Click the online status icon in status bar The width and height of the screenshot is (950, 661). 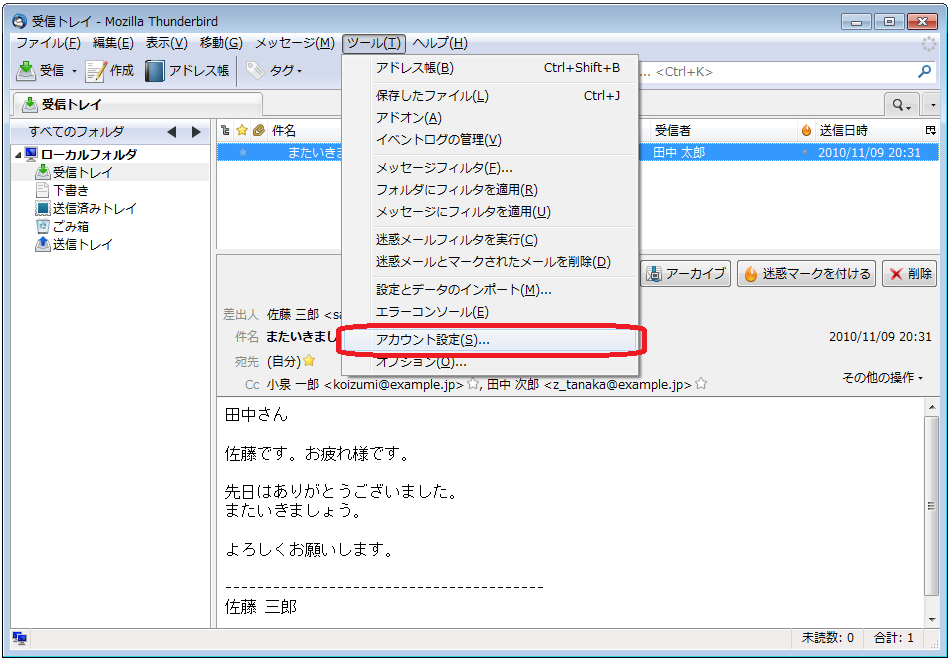pos(19,638)
